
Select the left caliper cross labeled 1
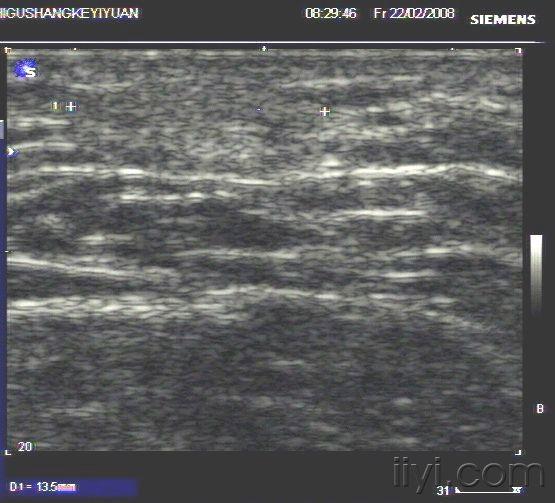[x=71, y=106]
